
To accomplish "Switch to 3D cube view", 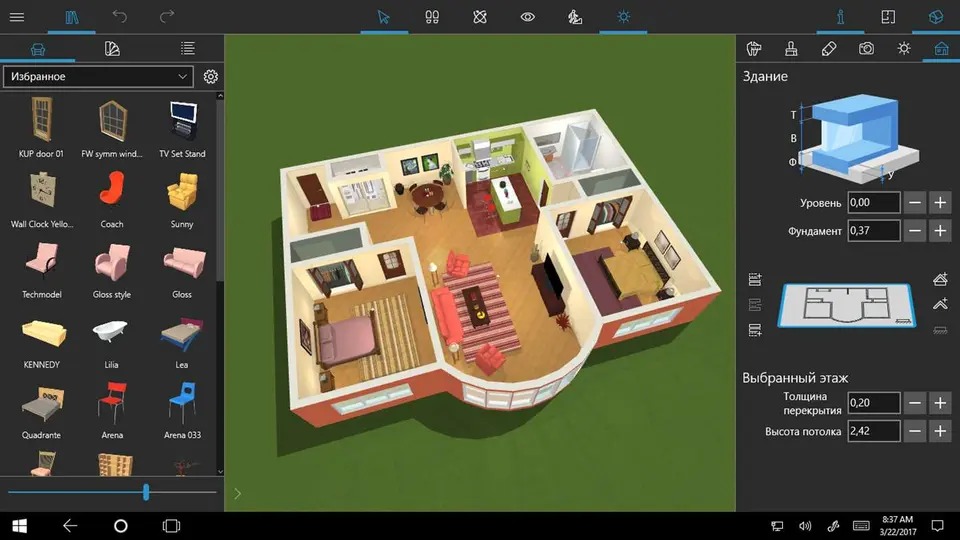I will [936, 17].
